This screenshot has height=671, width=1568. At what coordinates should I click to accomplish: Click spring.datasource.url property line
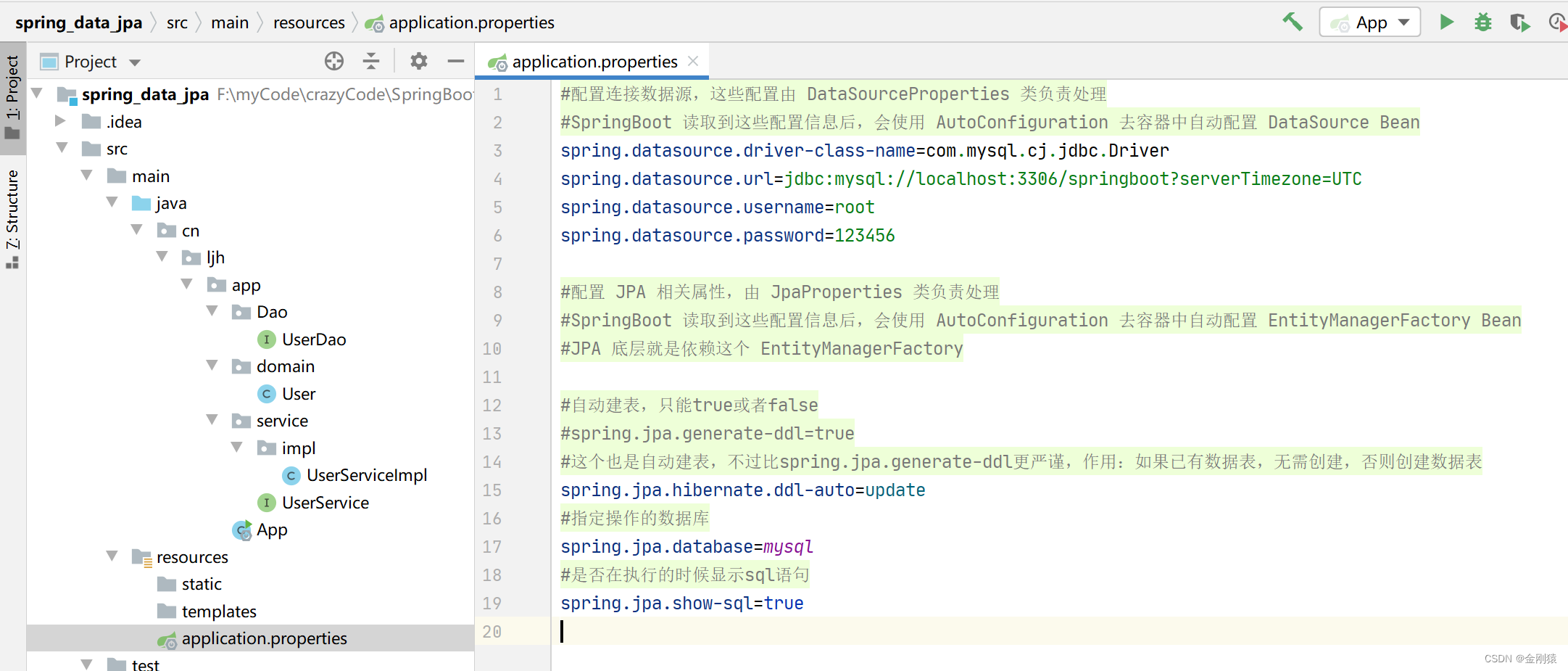961,179
